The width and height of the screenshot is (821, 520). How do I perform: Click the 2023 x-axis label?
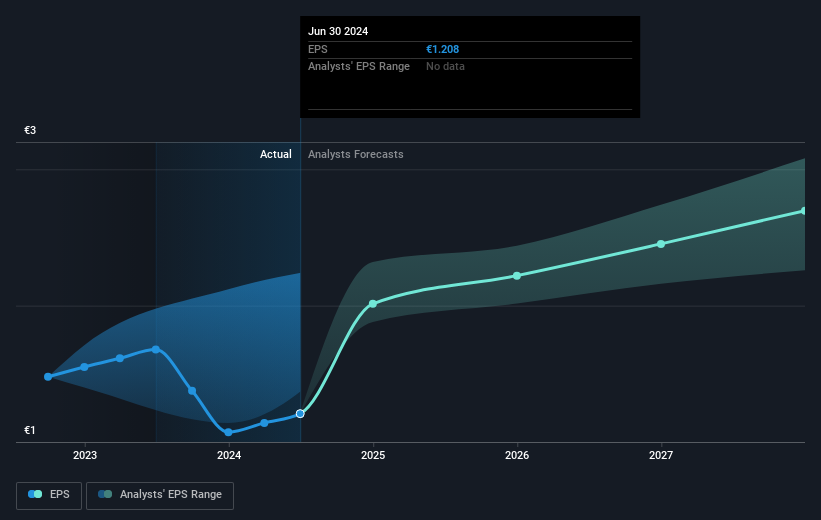(x=85, y=455)
